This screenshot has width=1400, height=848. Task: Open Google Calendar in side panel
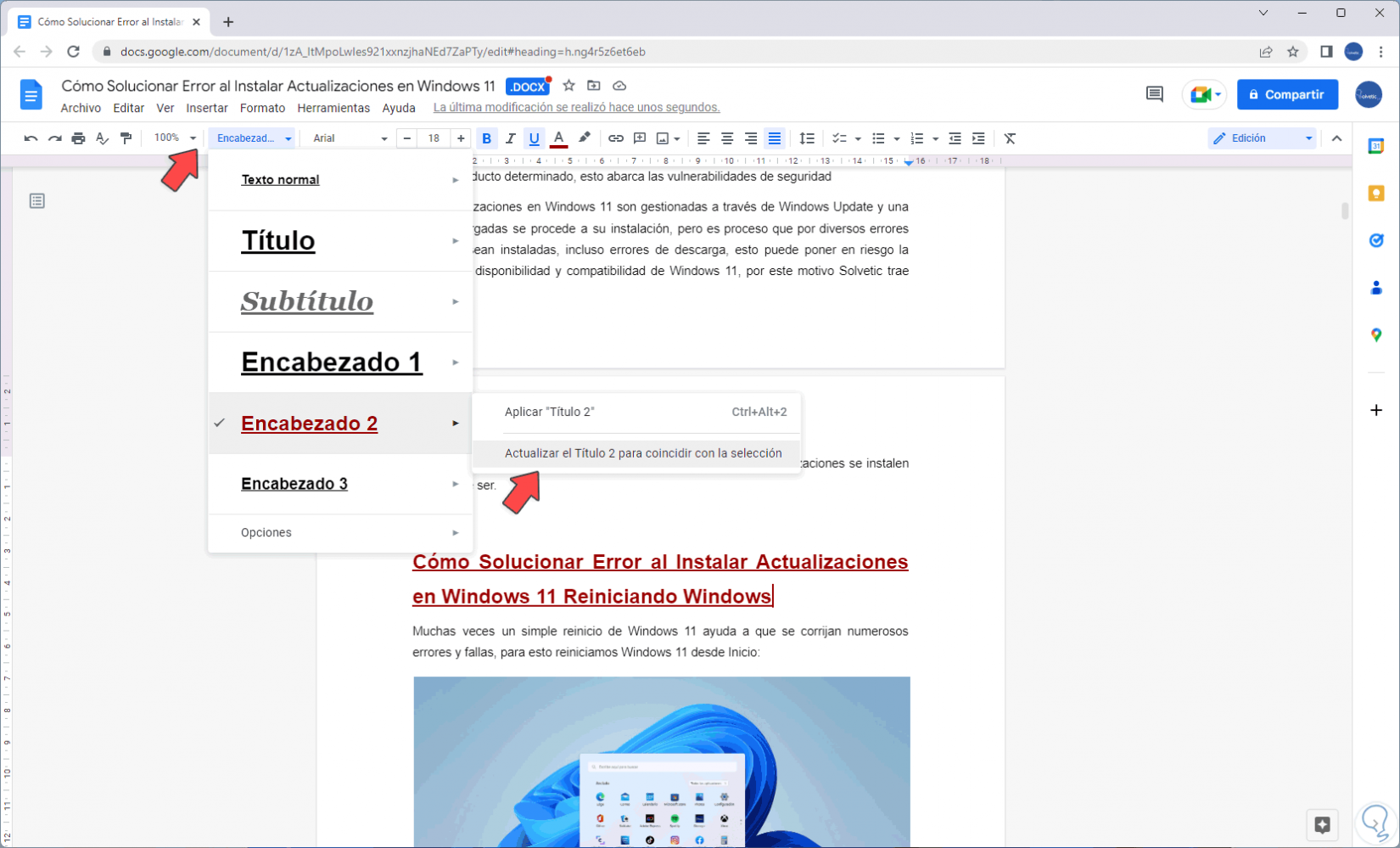point(1376,146)
